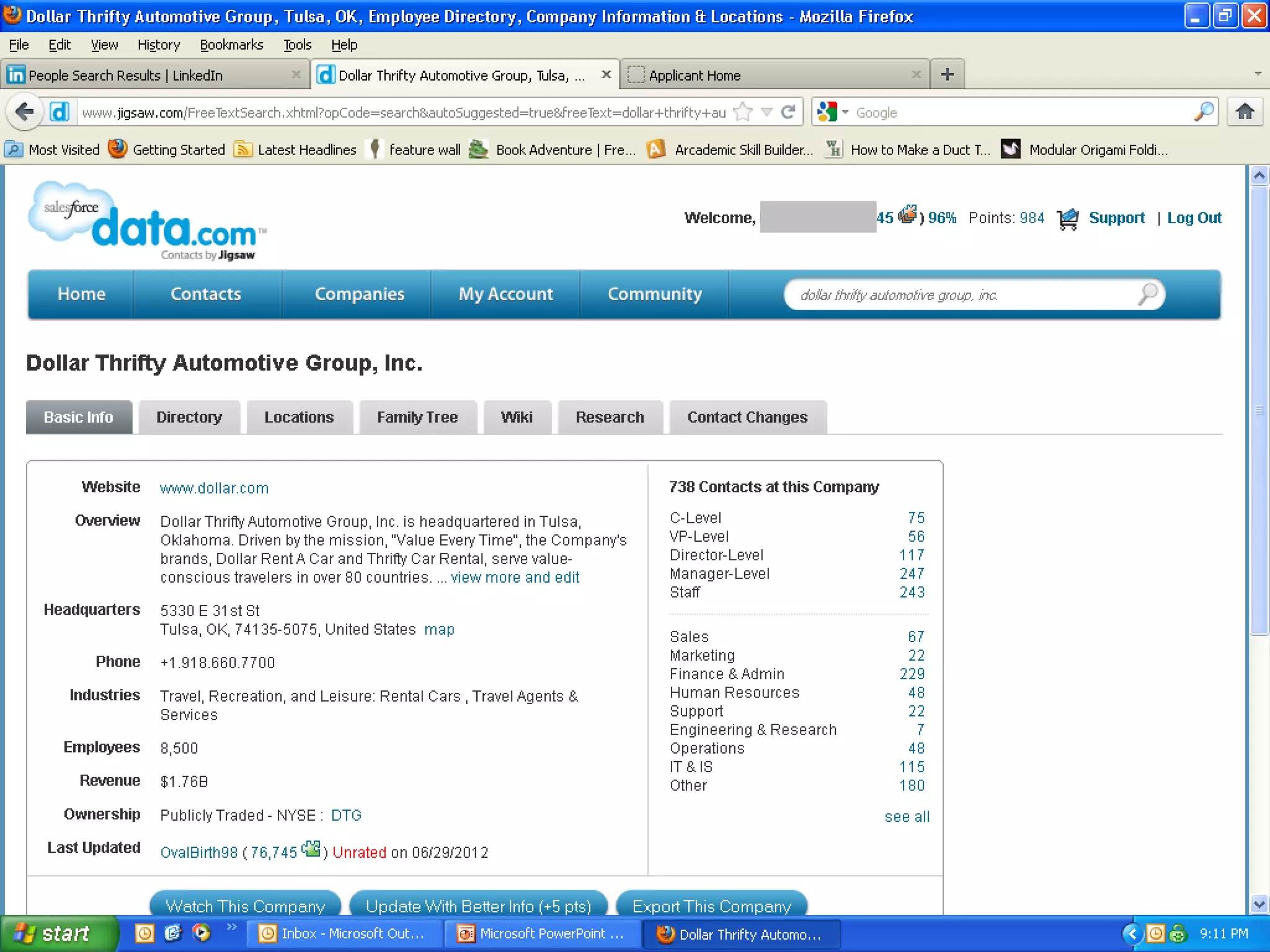Image resolution: width=1270 pixels, height=952 pixels.
Task: Open the Bookmarks menu
Action: pyautogui.click(x=231, y=45)
